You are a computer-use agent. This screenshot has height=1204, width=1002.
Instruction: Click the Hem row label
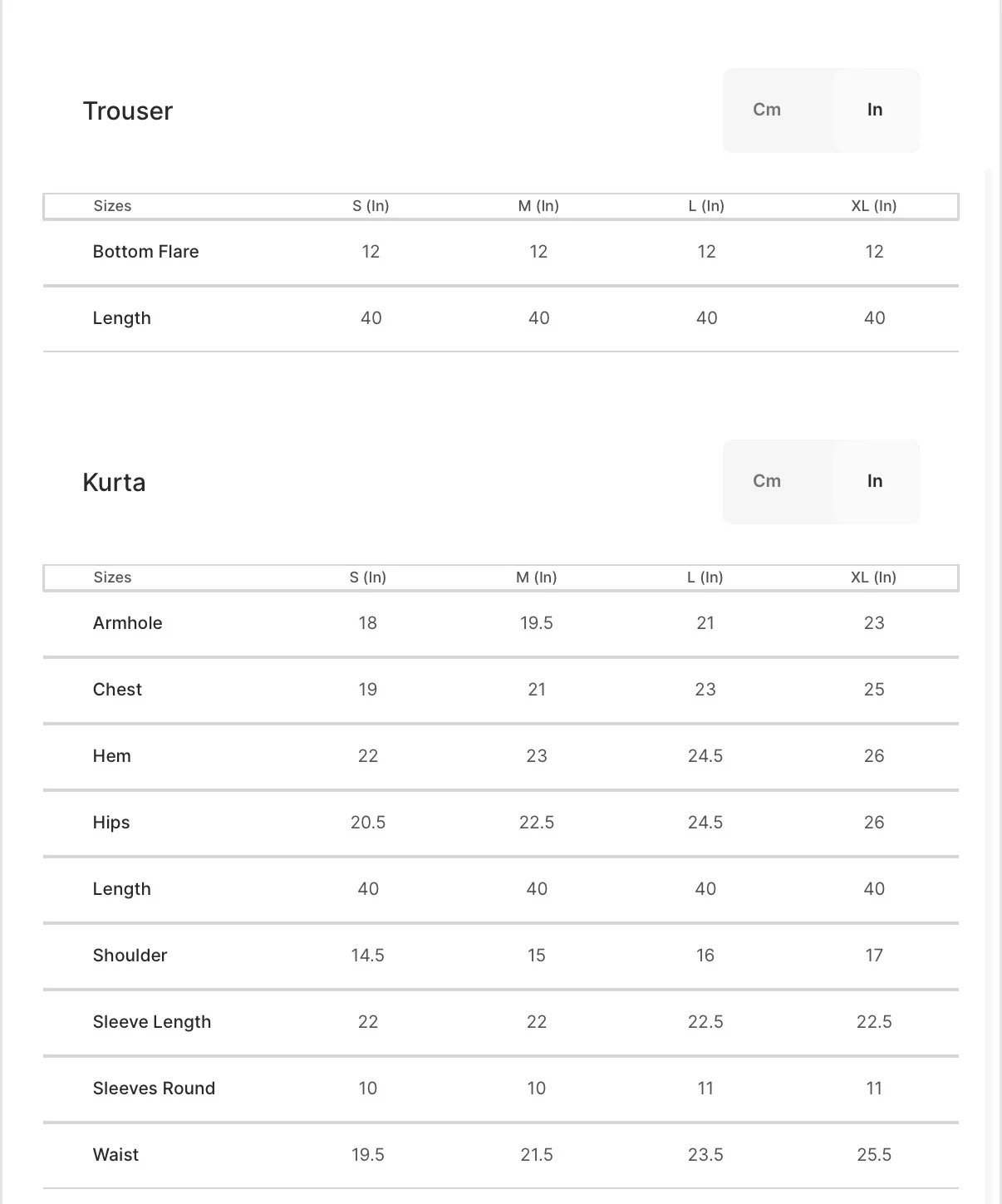coord(111,756)
